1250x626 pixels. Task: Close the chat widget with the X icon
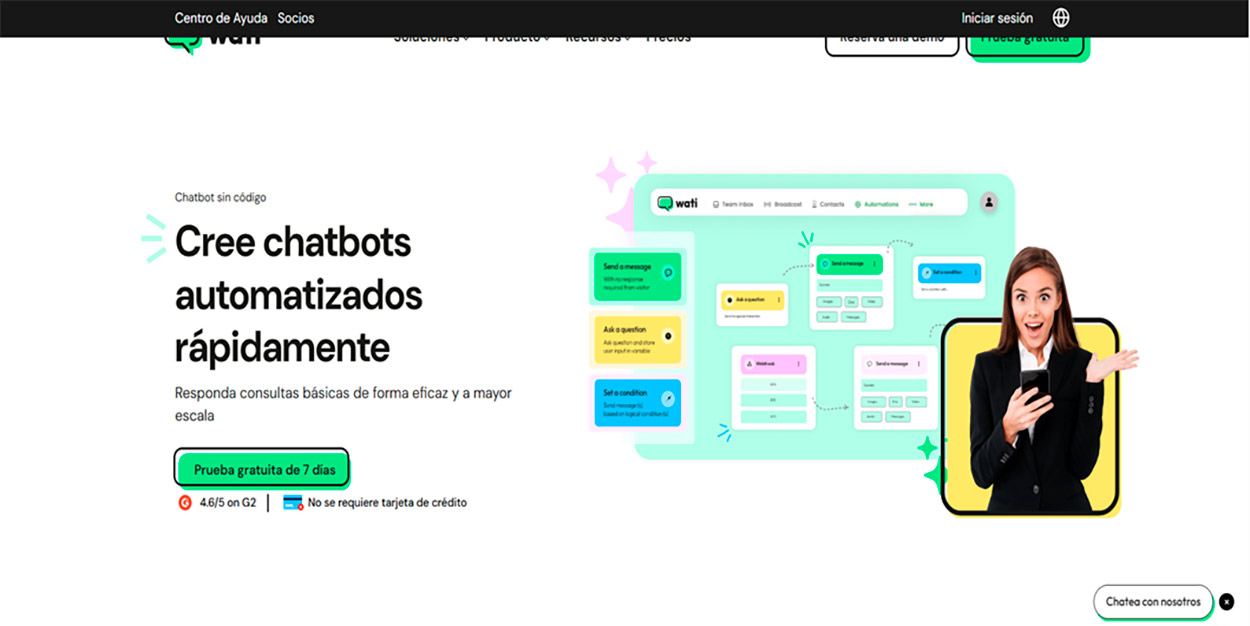click(1227, 602)
